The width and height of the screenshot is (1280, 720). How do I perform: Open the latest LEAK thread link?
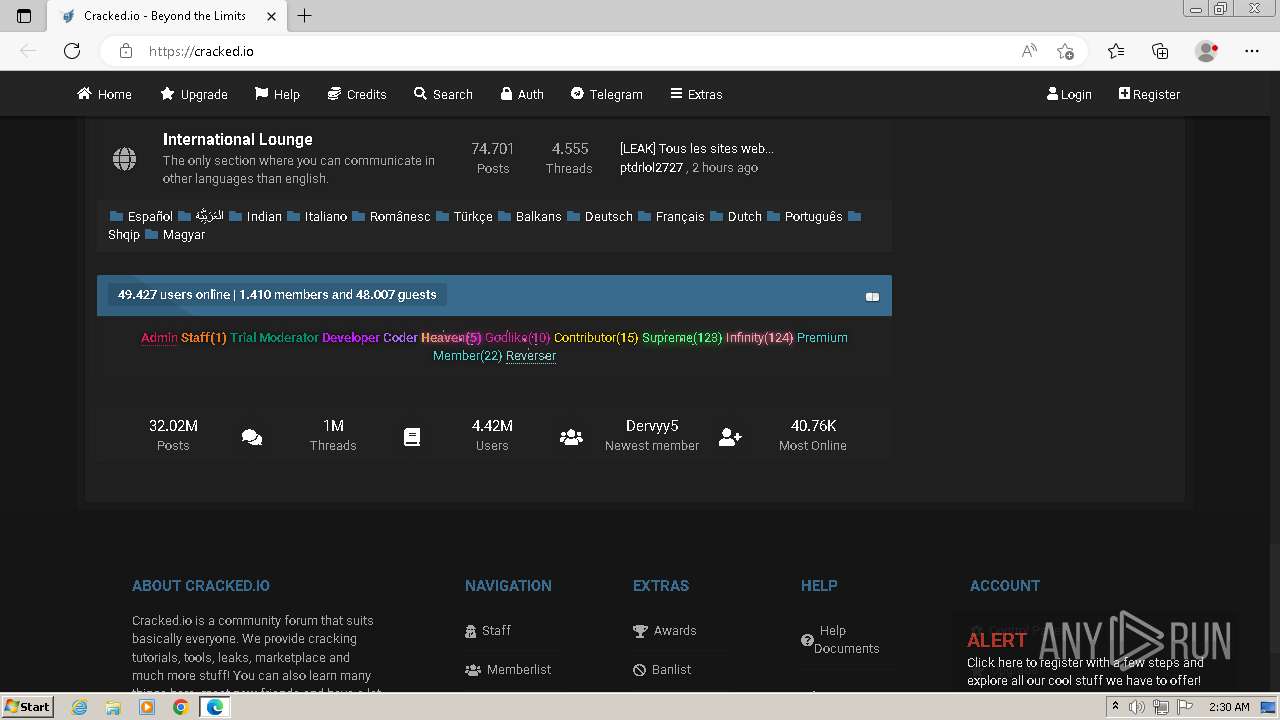(x=696, y=148)
